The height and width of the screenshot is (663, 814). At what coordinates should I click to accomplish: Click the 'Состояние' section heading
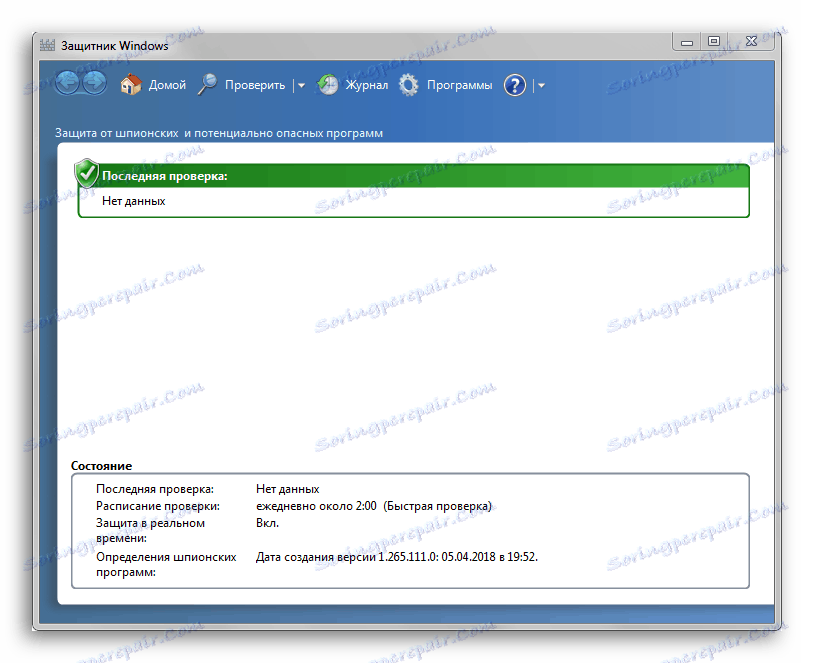[x=101, y=466]
